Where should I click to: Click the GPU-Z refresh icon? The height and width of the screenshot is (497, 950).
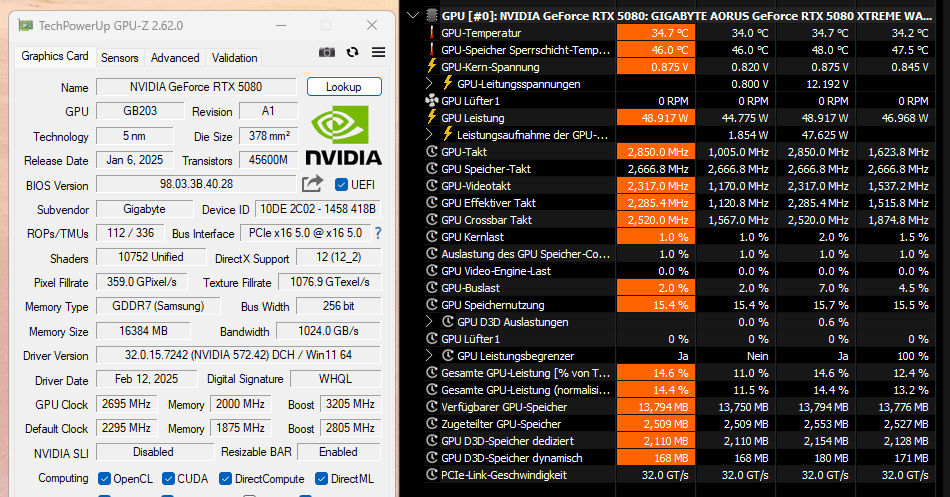click(x=353, y=52)
